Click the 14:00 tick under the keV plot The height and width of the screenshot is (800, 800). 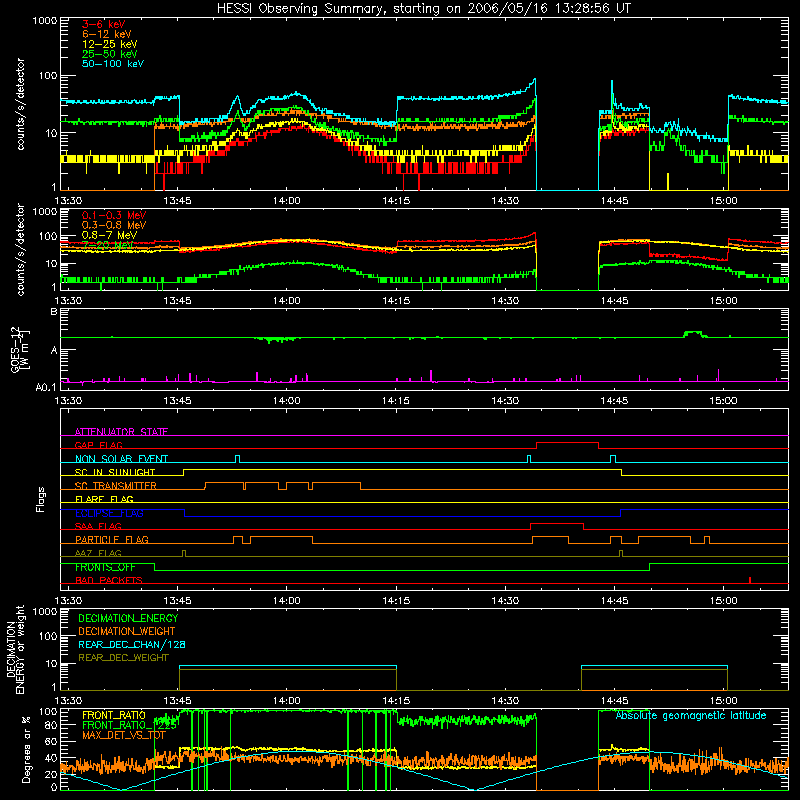(x=286, y=201)
